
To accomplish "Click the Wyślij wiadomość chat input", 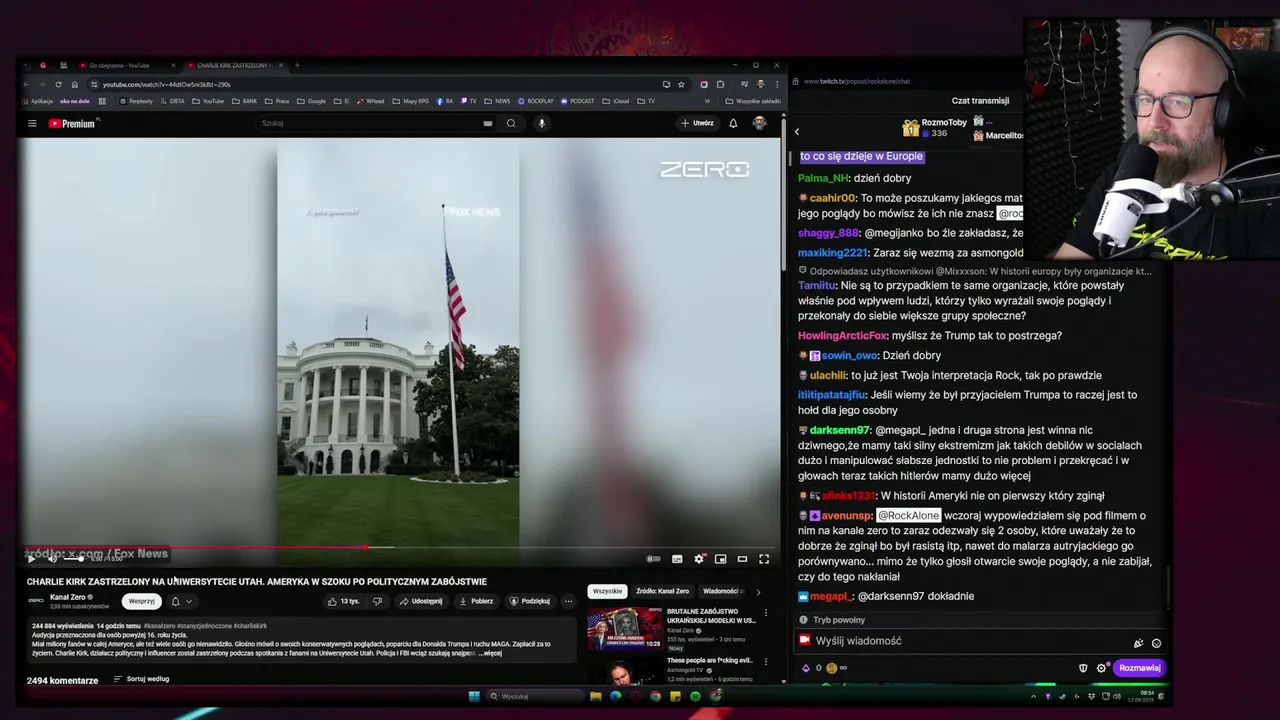I will pyautogui.click(x=982, y=641).
